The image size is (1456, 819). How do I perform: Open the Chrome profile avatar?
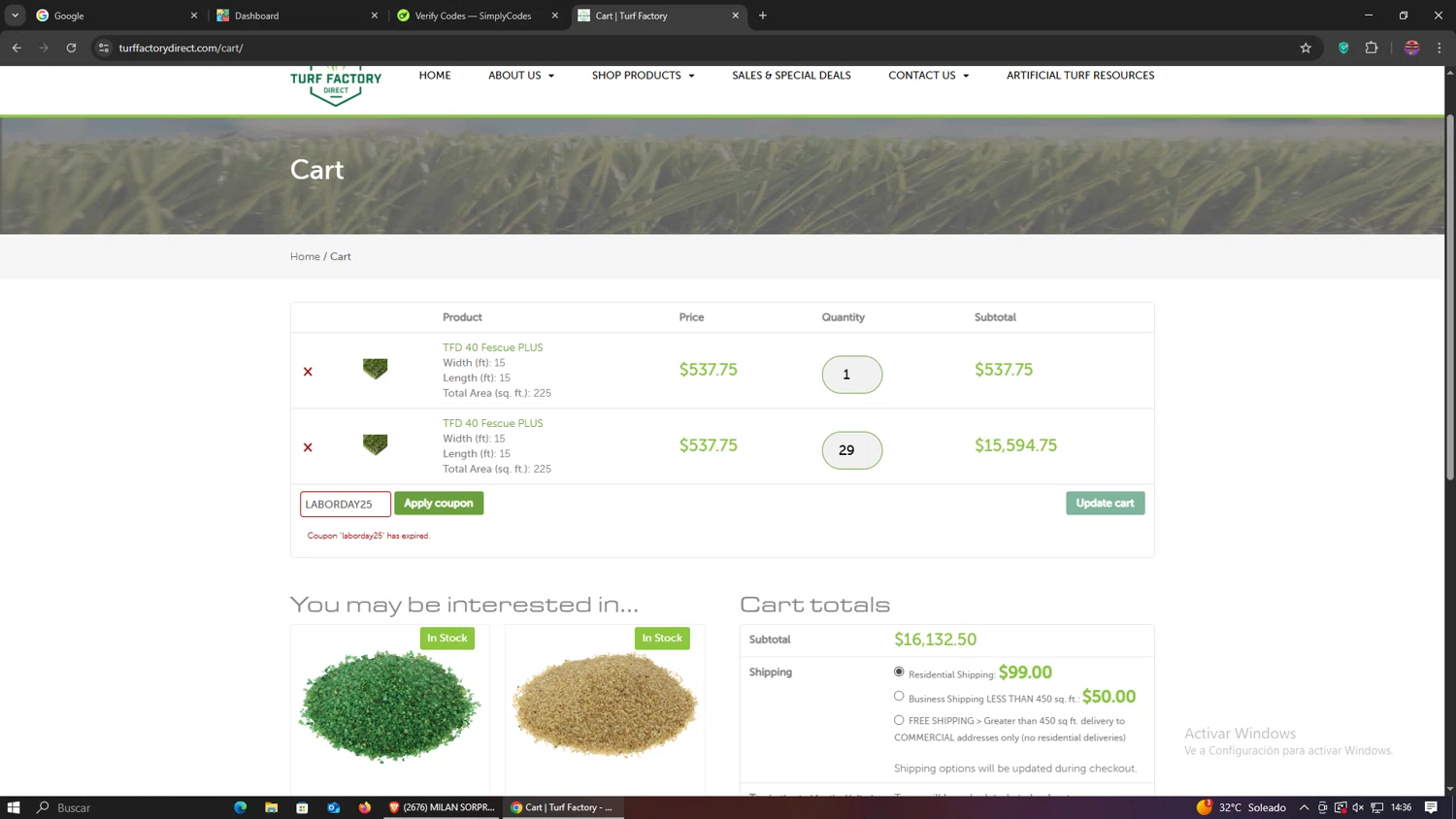click(x=1411, y=48)
